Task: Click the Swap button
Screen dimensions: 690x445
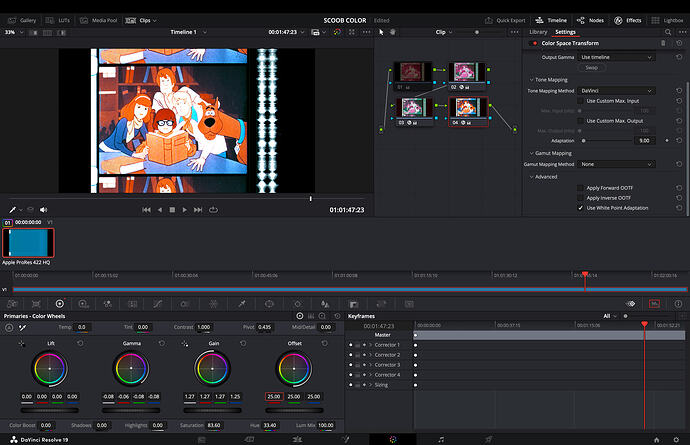Action: (x=591, y=68)
